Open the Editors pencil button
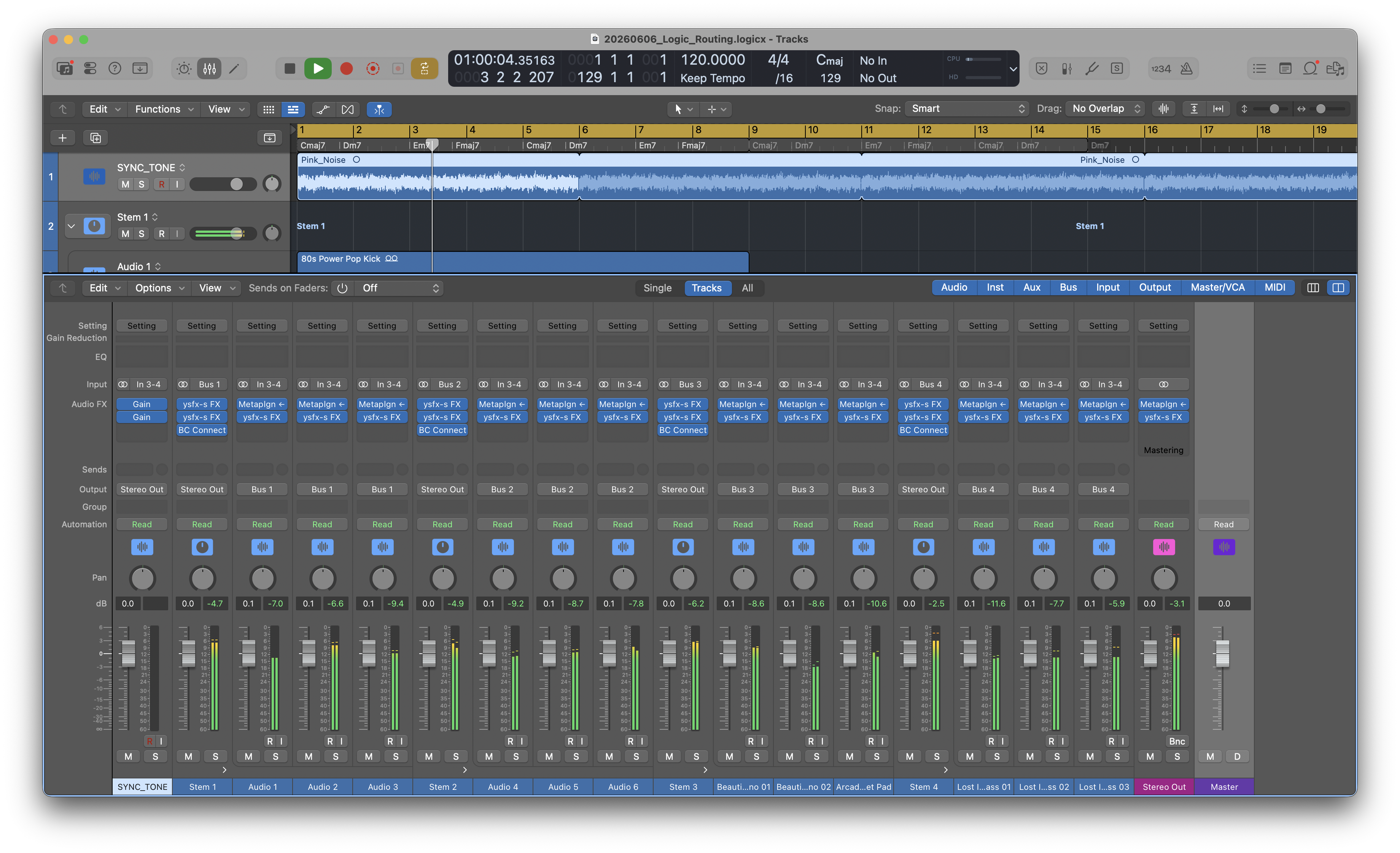 point(234,69)
